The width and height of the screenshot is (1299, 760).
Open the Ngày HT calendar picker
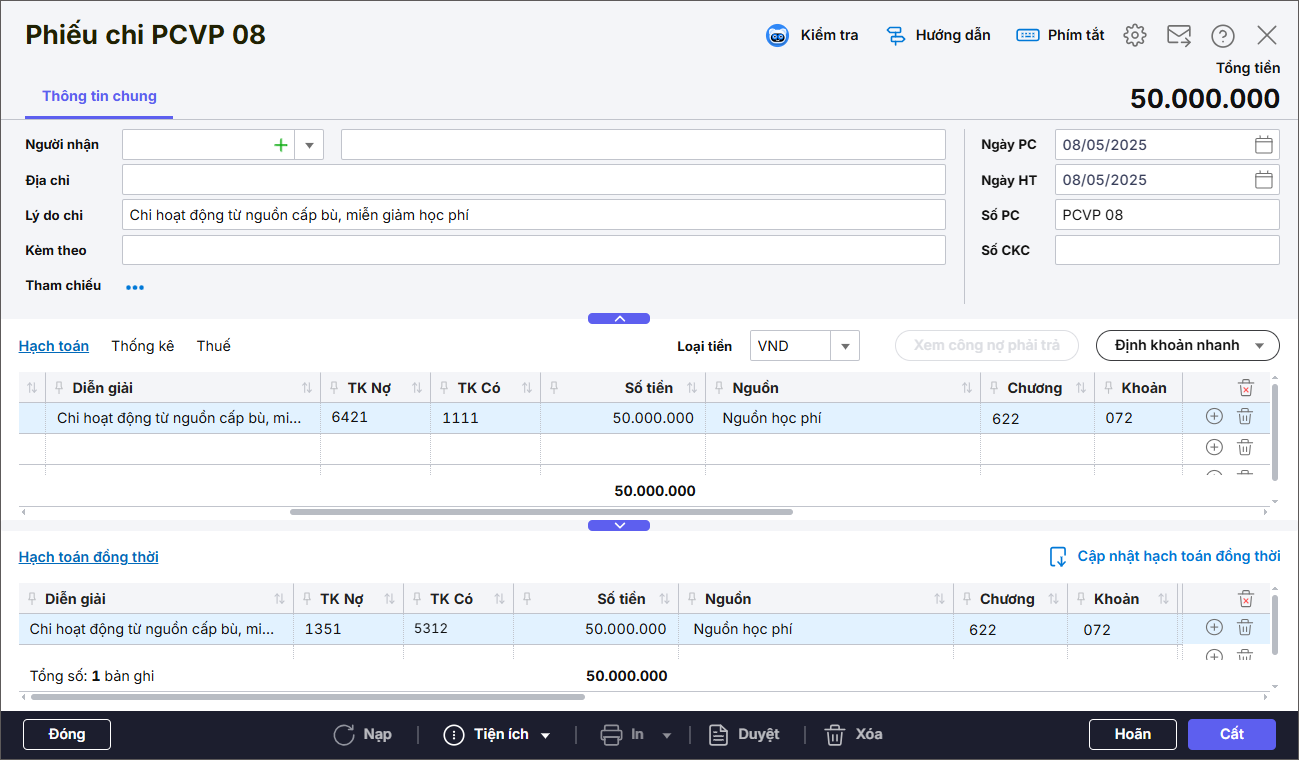1264,180
